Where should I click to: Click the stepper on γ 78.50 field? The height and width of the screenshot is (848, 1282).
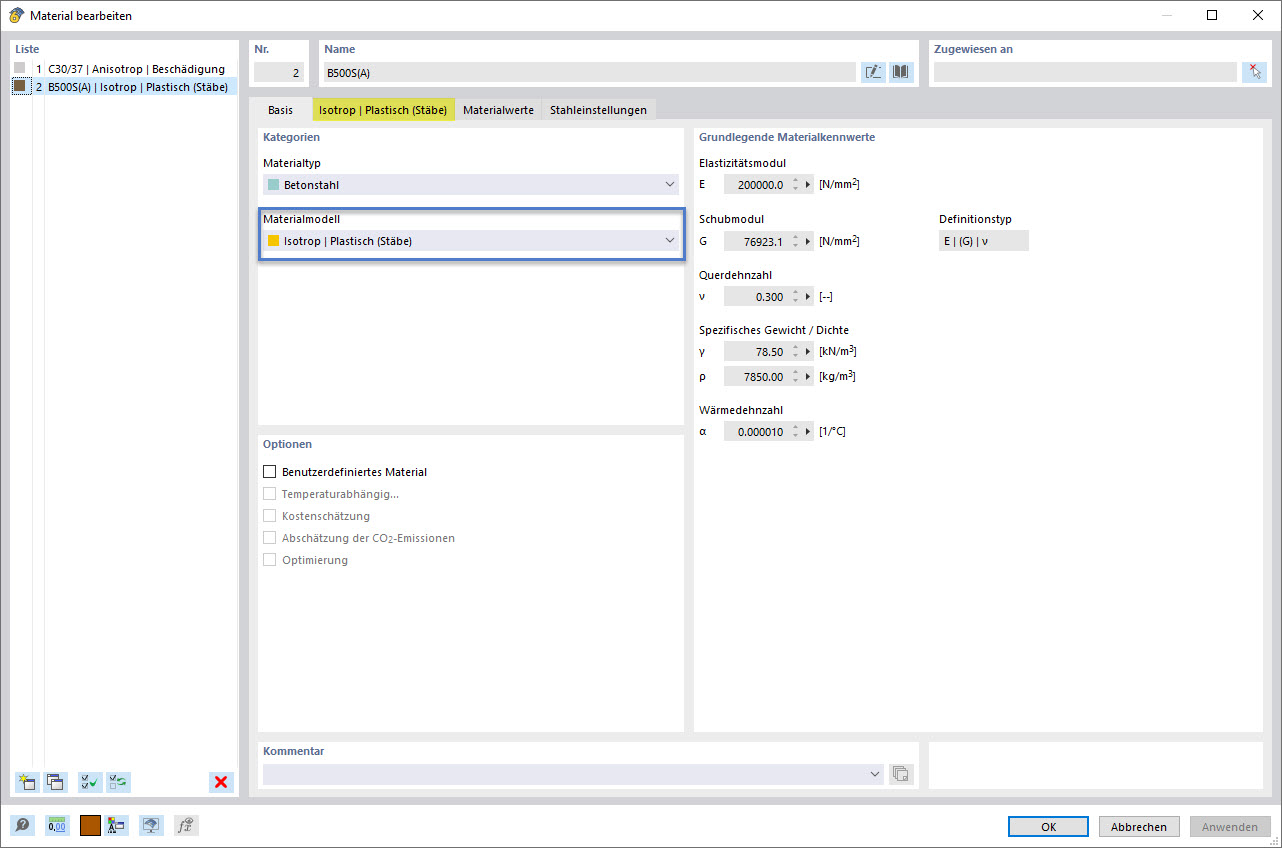point(795,352)
